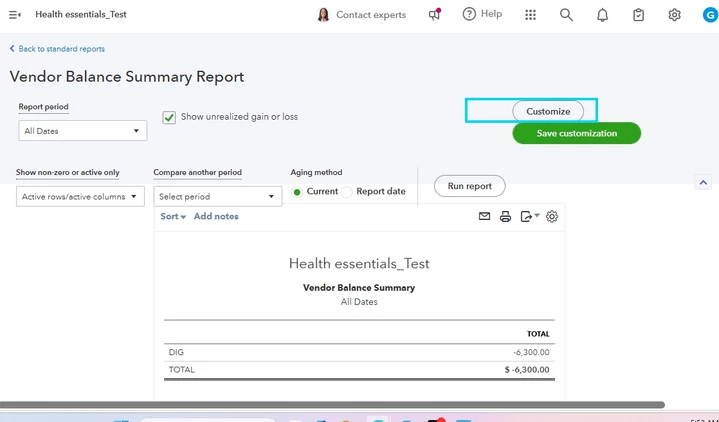
Task: Open the apps grid icon
Action: point(530,15)
